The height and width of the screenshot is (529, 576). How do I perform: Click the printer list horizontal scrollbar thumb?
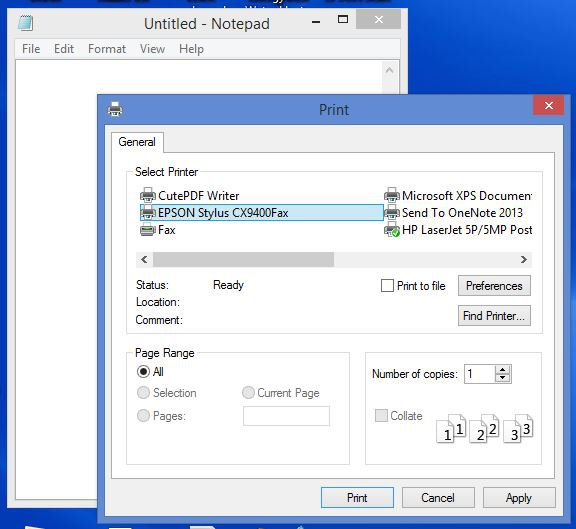coord(244,259)
